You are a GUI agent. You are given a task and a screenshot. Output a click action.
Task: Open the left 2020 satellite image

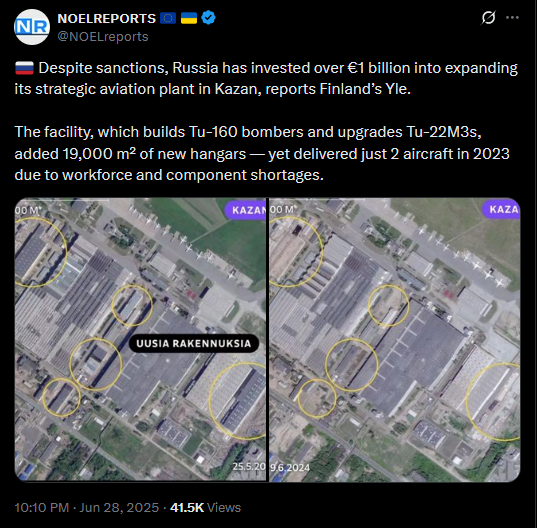pyautogui.click(x=140, y=340)
